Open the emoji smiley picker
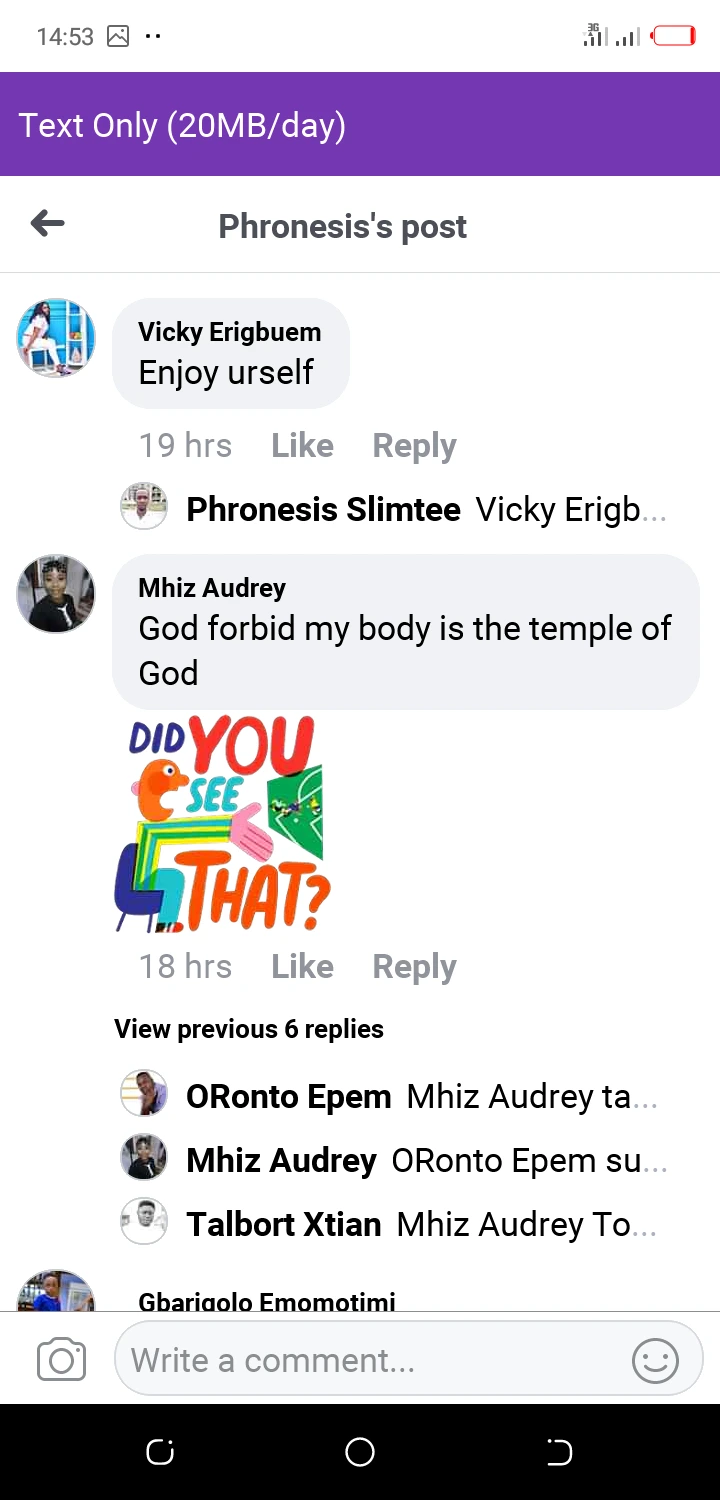720x1500 pixels. pos(655,1360)
